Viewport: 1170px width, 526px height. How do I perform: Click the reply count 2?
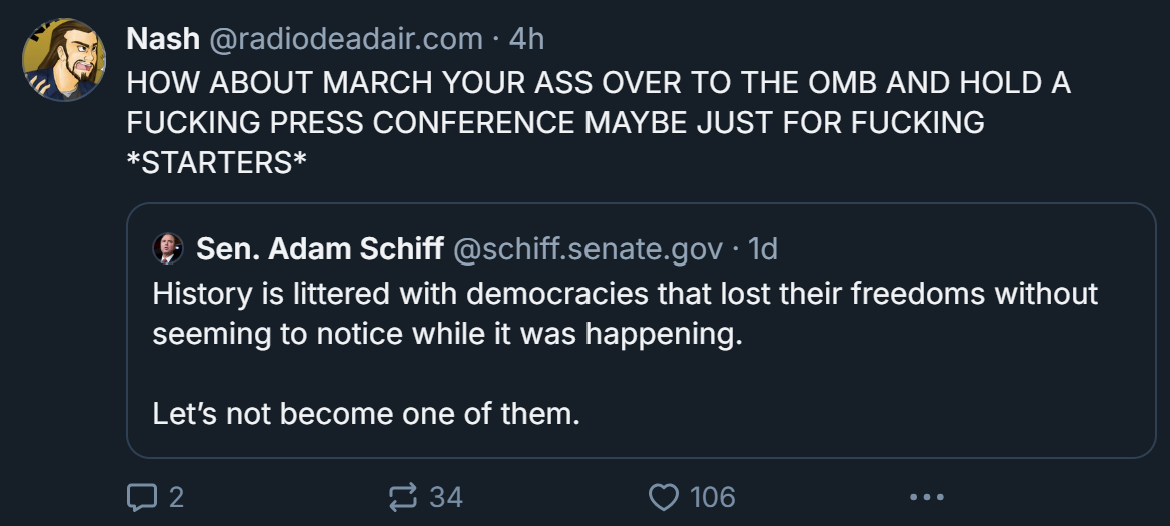[x=176, y=497]
